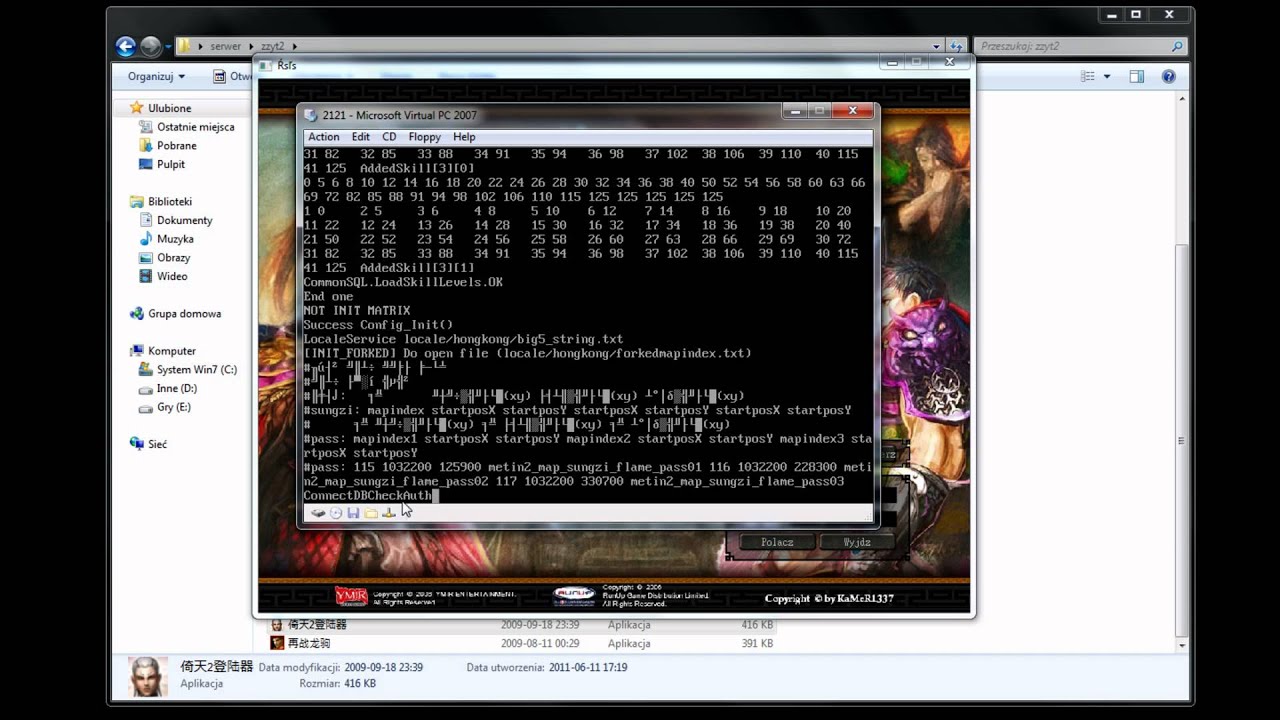The width and height of the screenshot is (1280, 720).
Task: Open the Action menu in Virtual PC
Action: coord(323,137)
